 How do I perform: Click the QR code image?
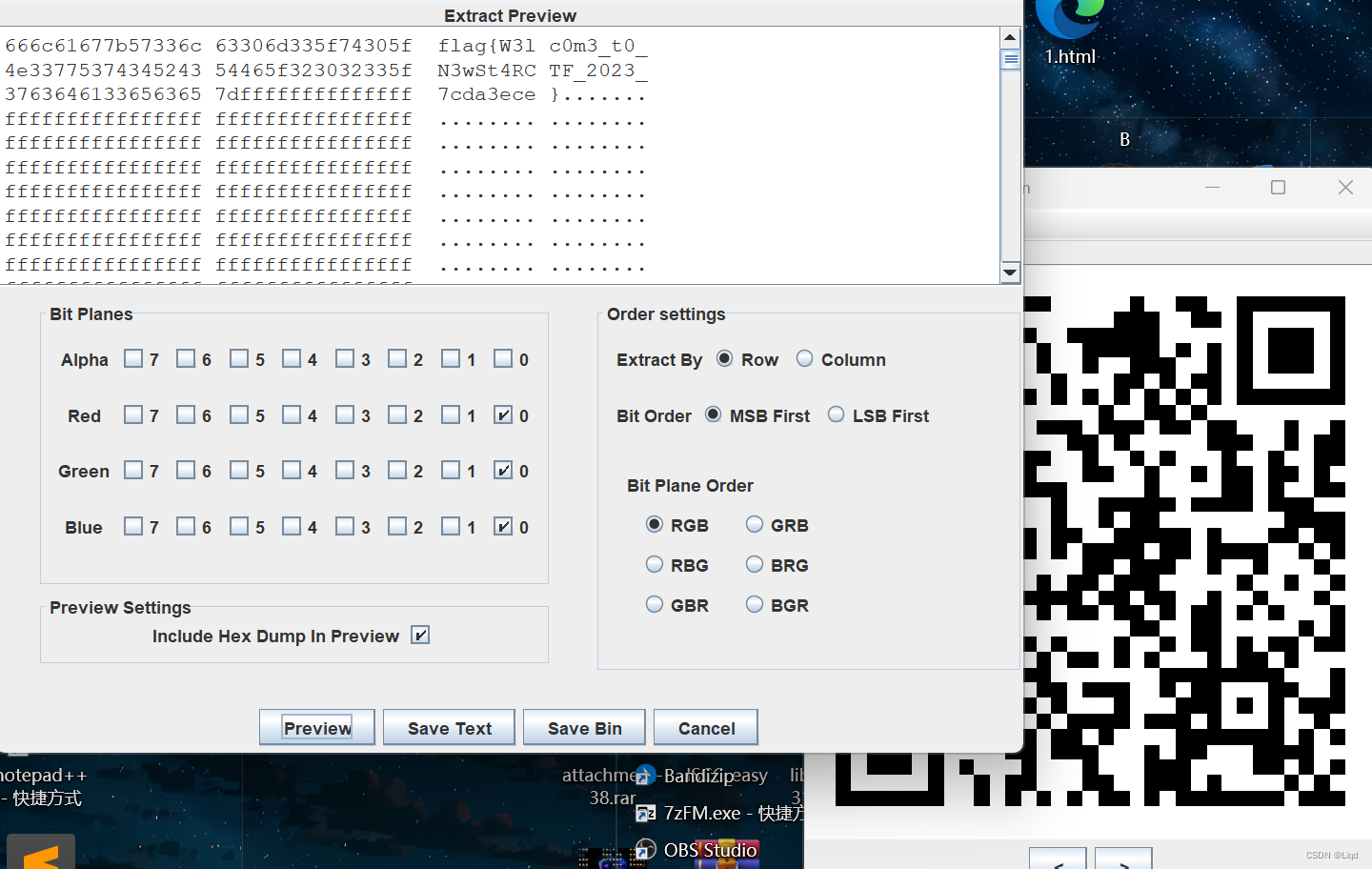tap(1186, 550)
